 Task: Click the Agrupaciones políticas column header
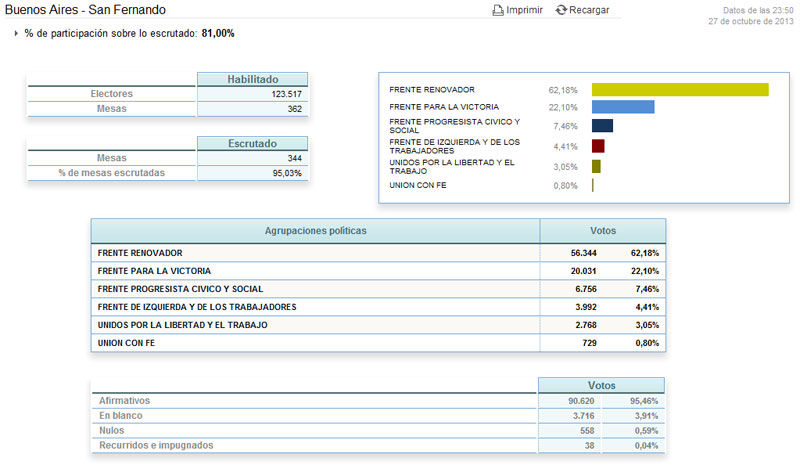(315, 231)
